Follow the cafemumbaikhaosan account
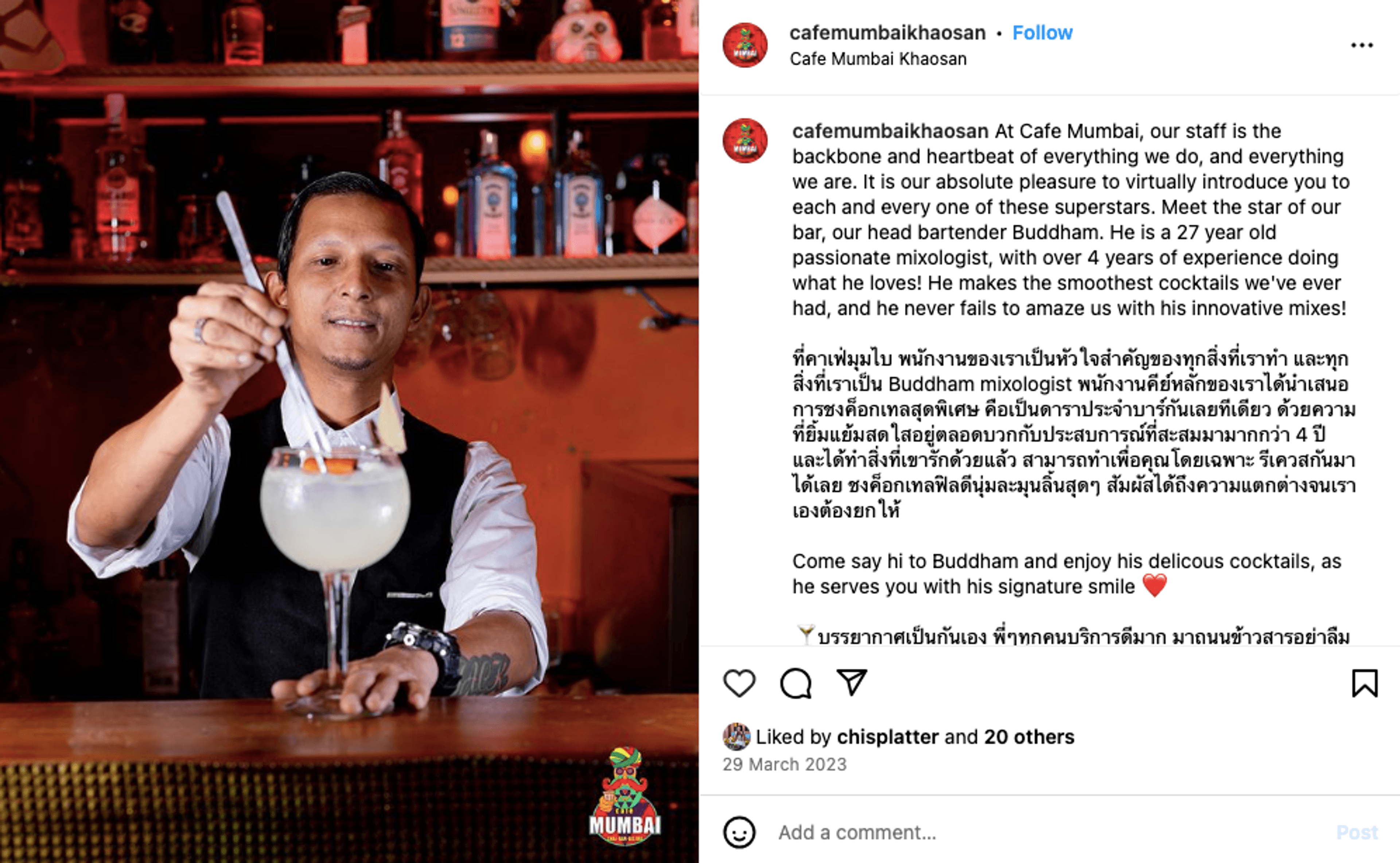The width and height of the screenshot is (1400, 863). 1042,32
